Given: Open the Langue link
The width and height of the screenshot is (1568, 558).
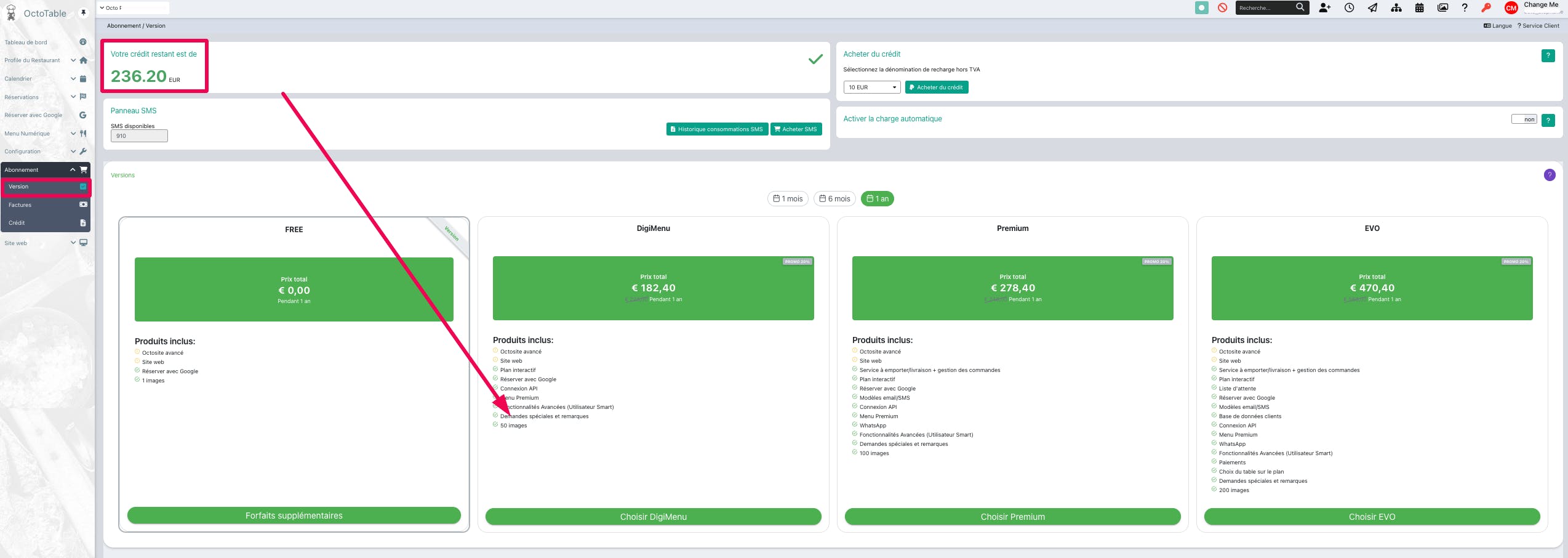Looking at the screenshot, I should click(x=1498, y=26).
